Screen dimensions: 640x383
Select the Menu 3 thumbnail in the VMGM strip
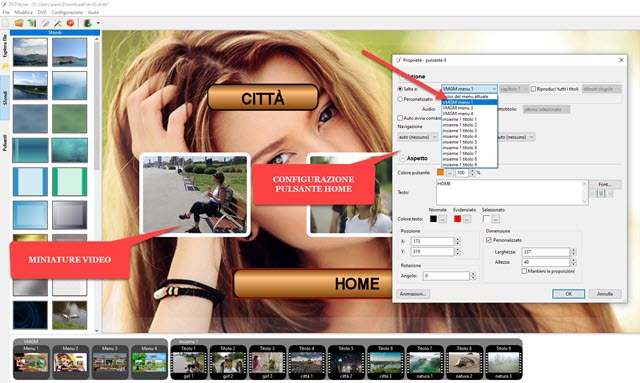pos(110,362)
